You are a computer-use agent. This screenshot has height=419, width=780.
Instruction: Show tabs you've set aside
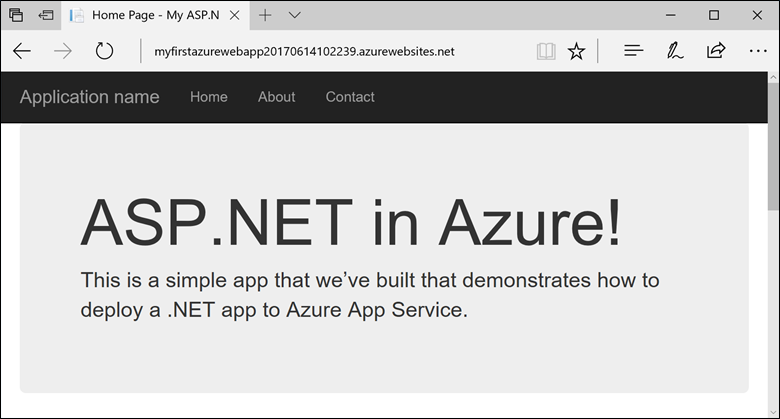pyautogui.click(x=16, y=15)
